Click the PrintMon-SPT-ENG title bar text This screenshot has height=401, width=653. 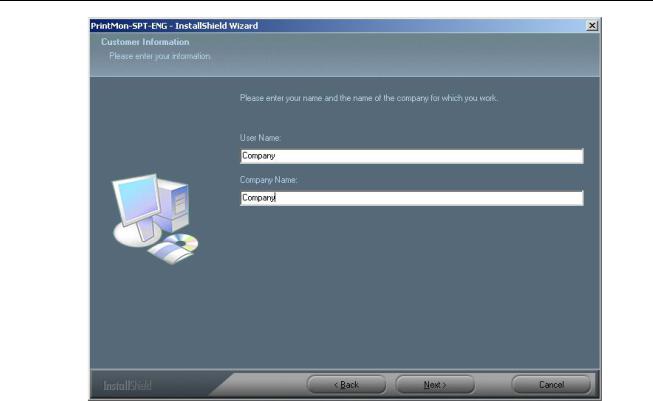tap(174, 26)
